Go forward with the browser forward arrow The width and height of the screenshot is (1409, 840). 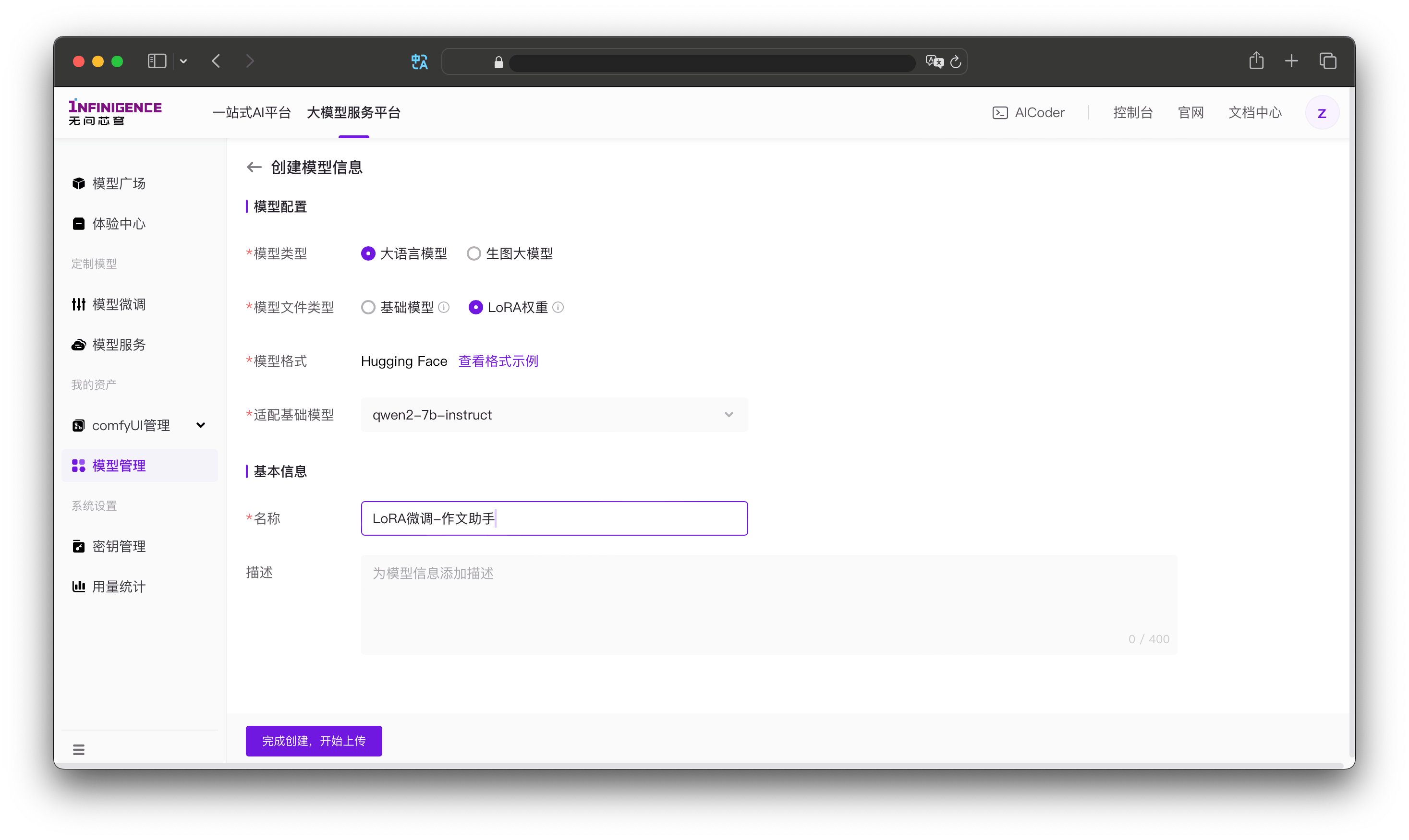[x=250, y=60]
